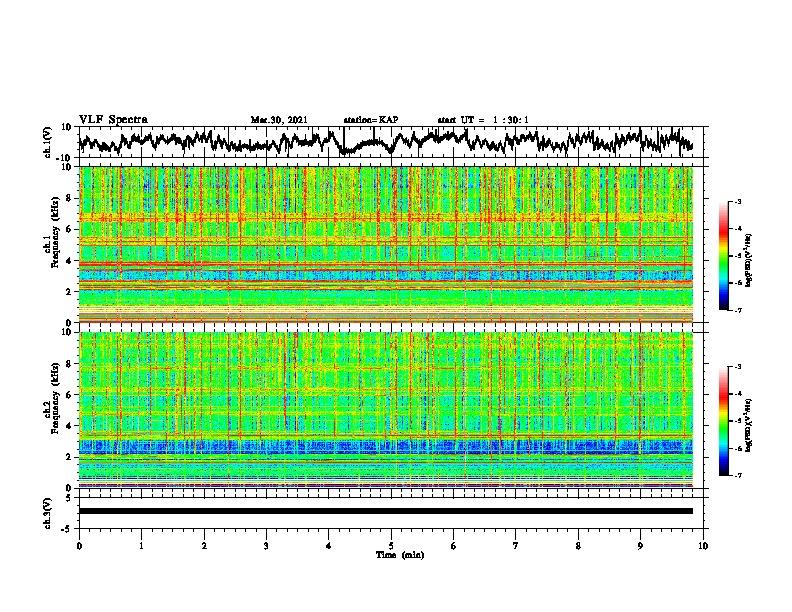792x612 pixels.
Task: Click the '-10' tick on ch.1(V) axis
Action: coord(66,158)
